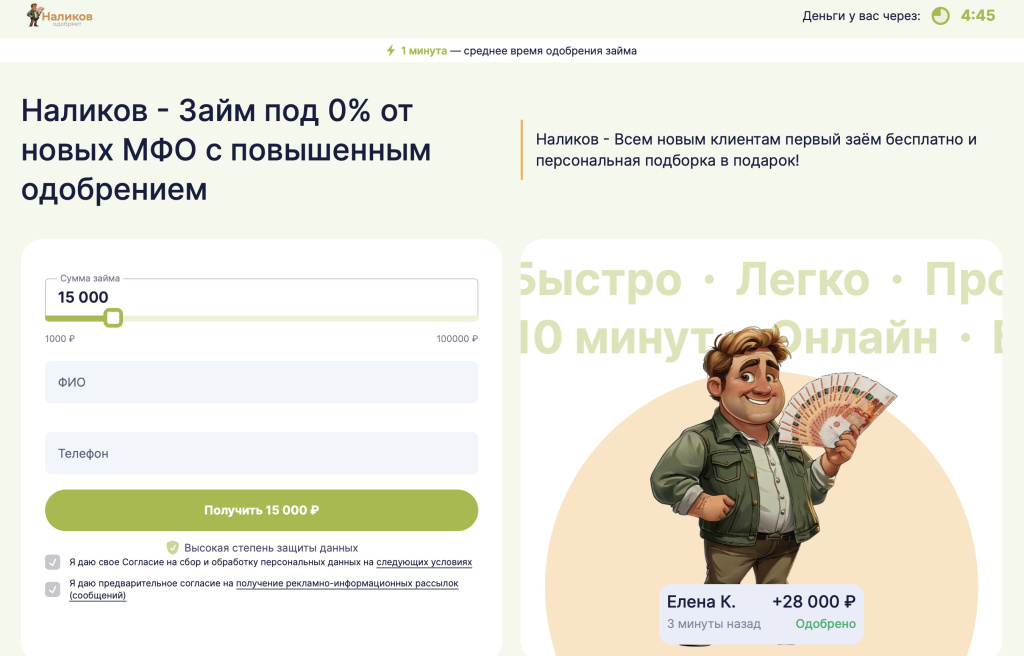Uncheck the personal data processing consent
1024x656 pixels.
53,562
